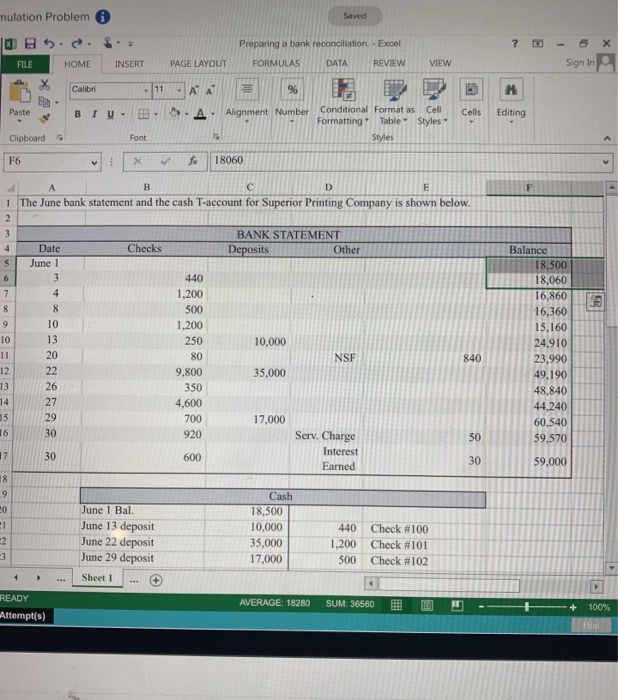The image size is (618, 700).
Task: Open the FILE tab
Action: click(25, 64)
